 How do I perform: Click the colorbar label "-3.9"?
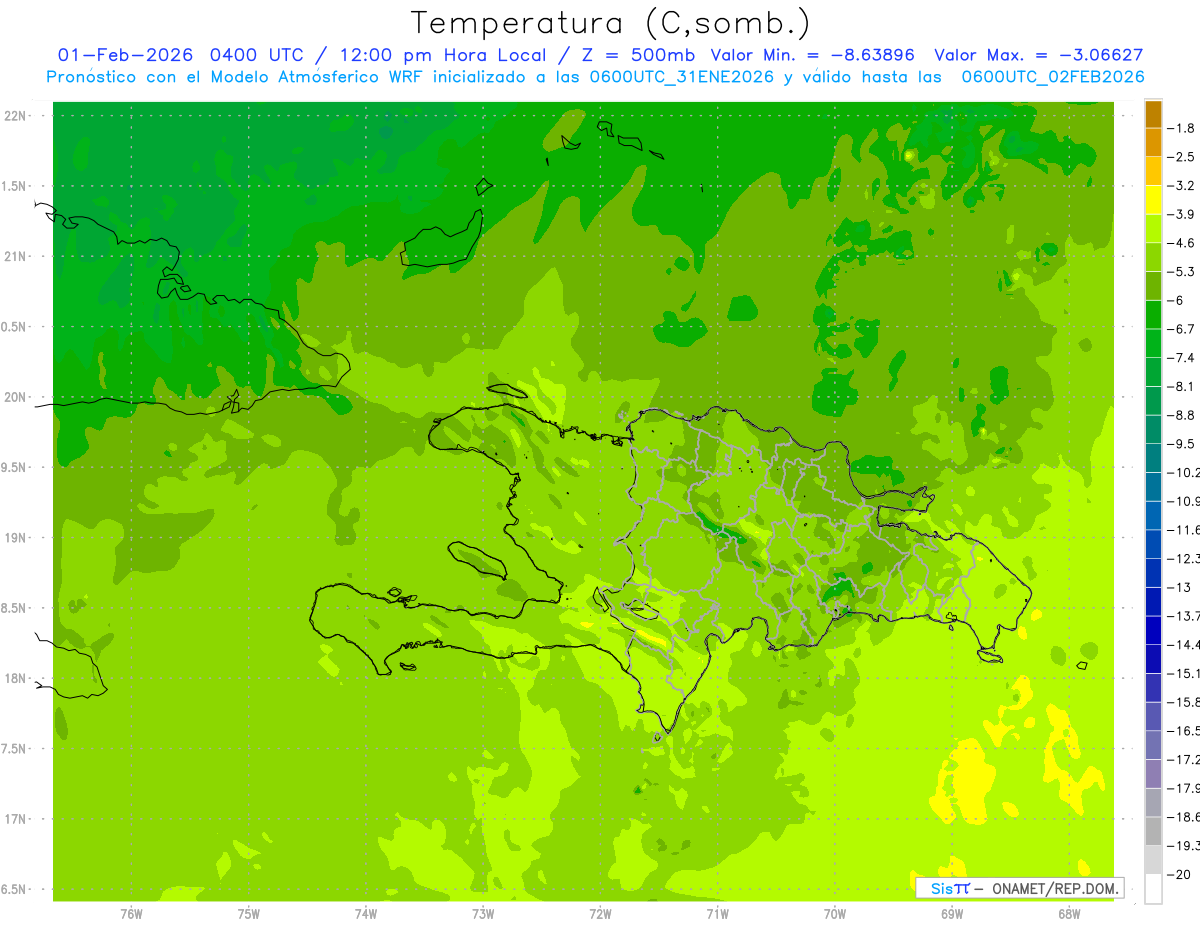(x=1182, y=214)
